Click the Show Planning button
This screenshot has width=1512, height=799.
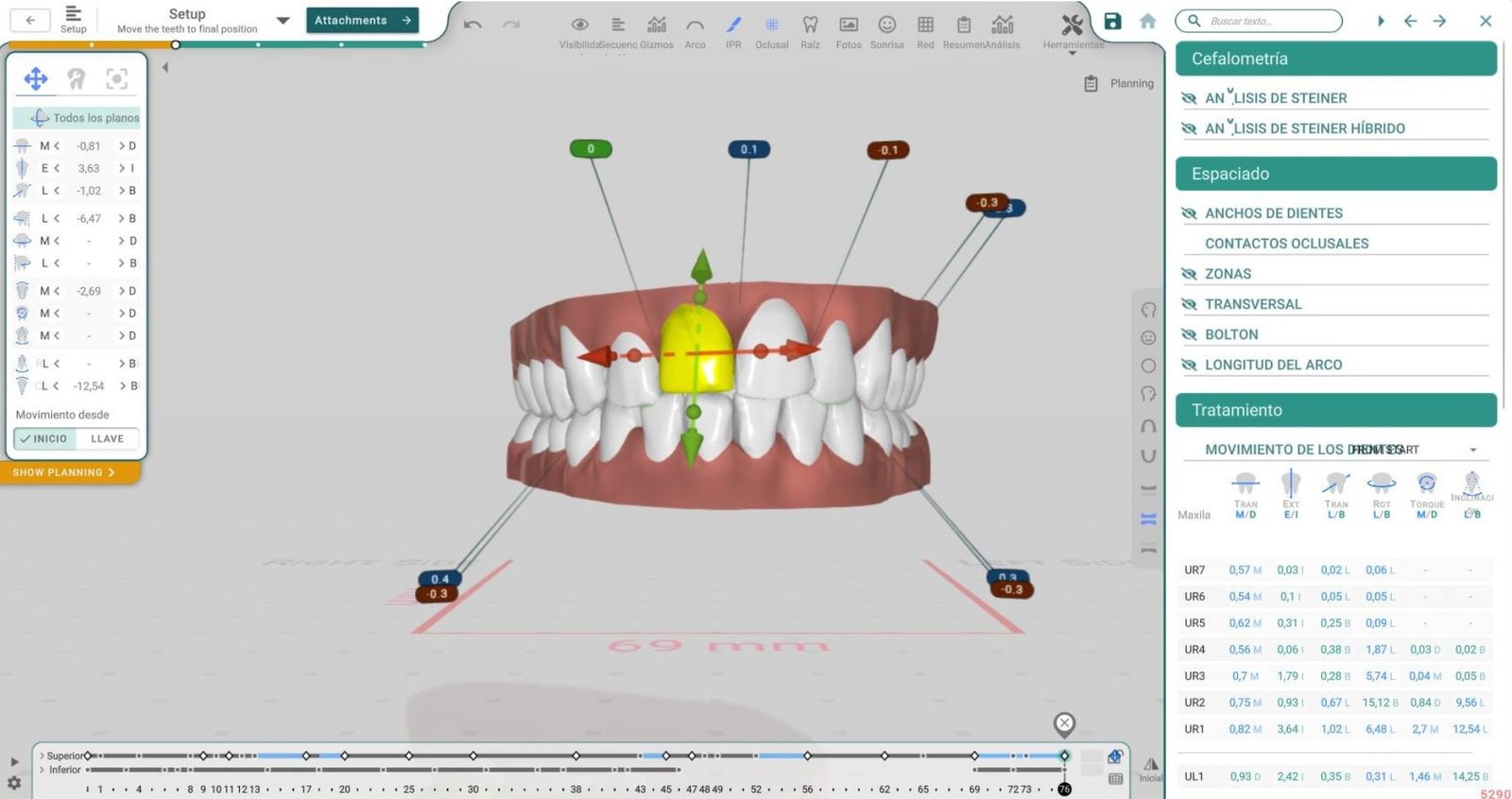click(64, 472)
